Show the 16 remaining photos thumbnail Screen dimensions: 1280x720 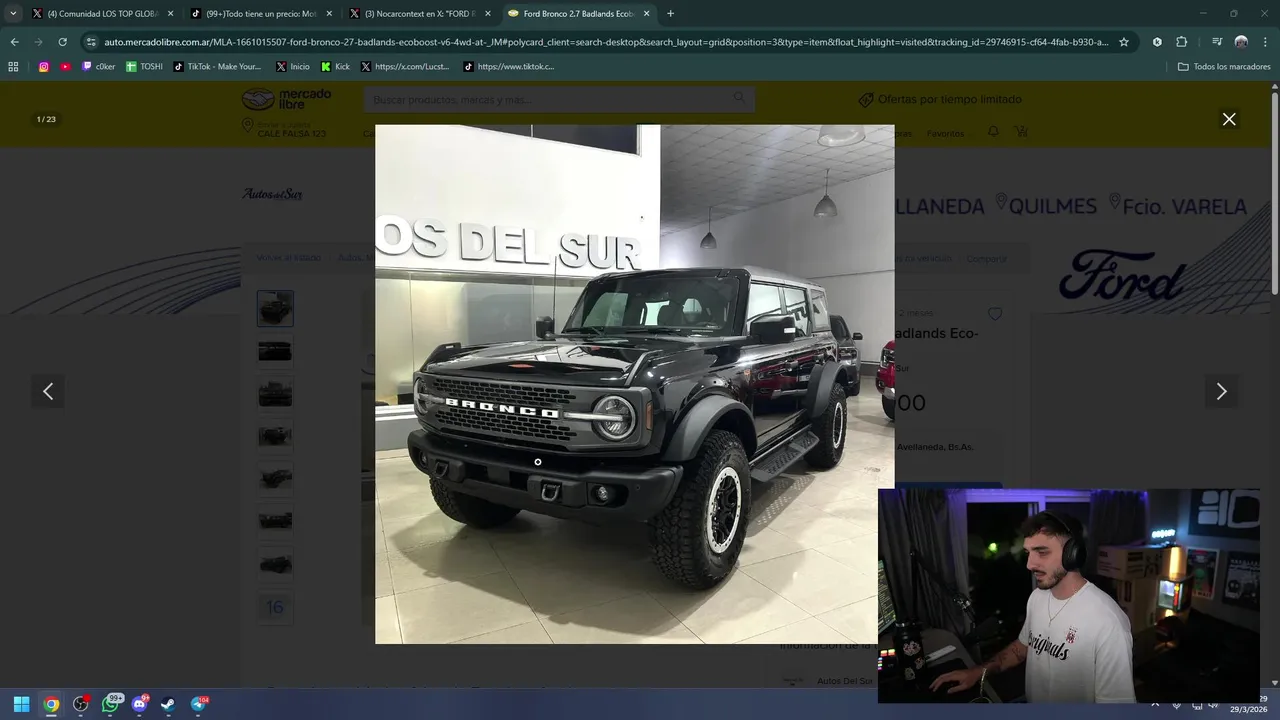pos(275,607)
